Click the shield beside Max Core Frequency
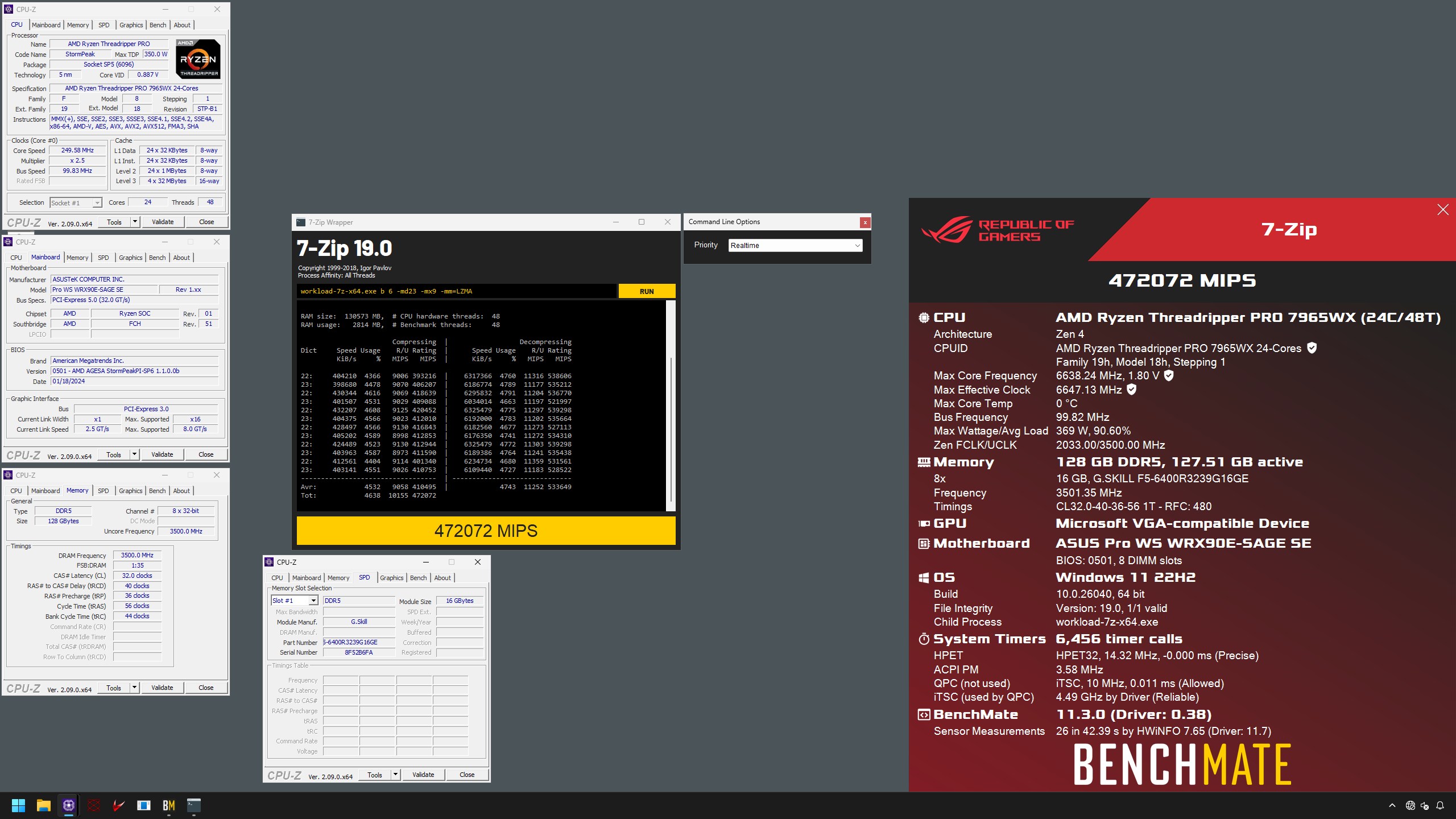Viewport: 1456px width, 819px height. click(x=1169, y=375)
